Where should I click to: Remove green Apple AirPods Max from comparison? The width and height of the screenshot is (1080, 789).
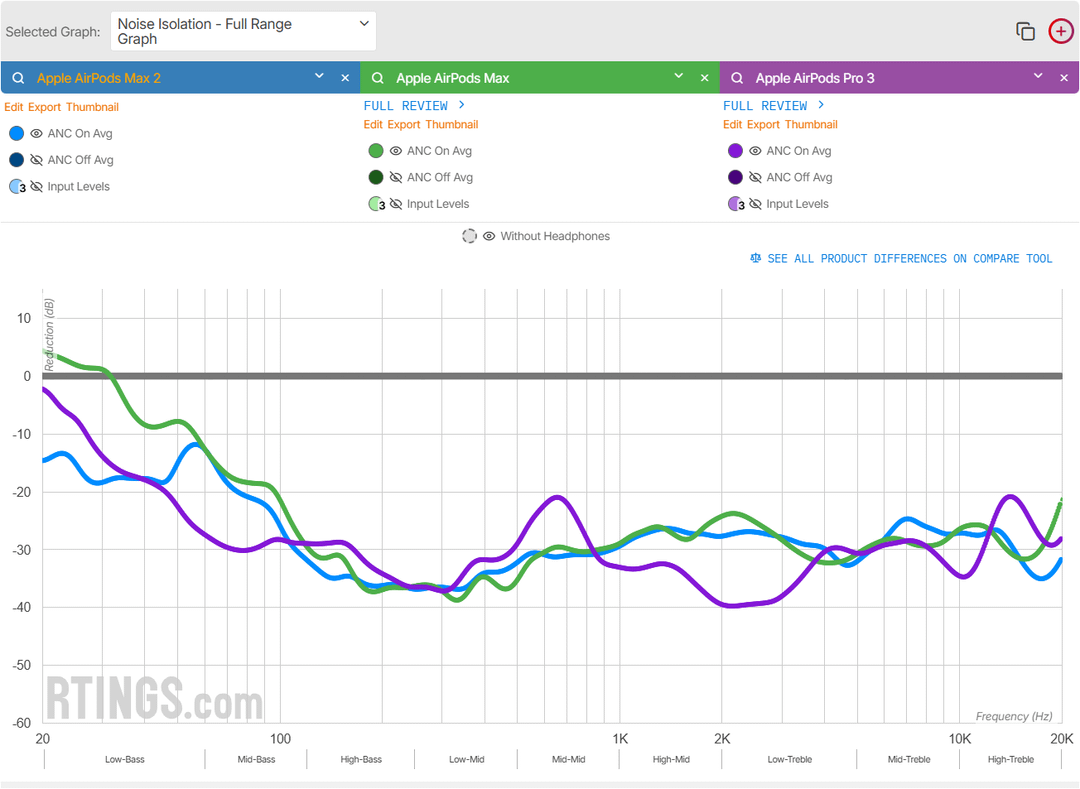(x=705, y=78)
